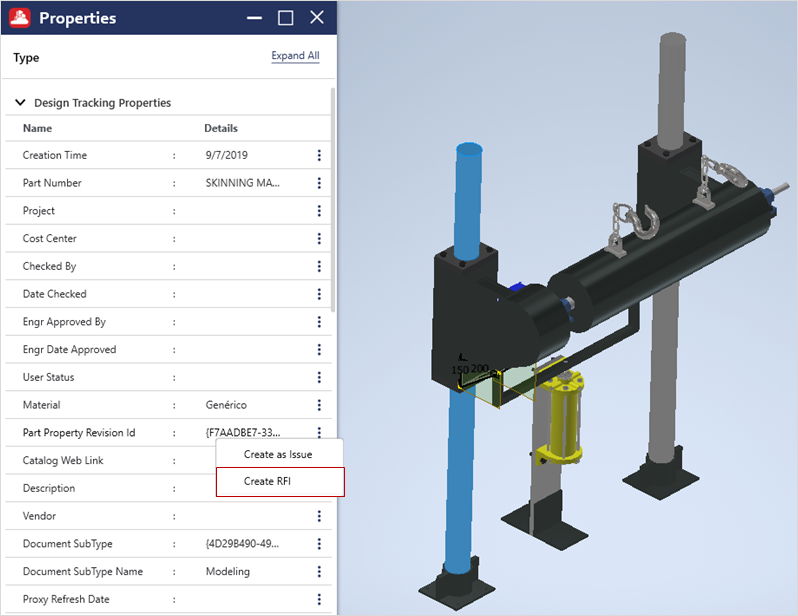Open options menu for Proxy Refresh Date row

pyautogui.click(x=319, y=599)
